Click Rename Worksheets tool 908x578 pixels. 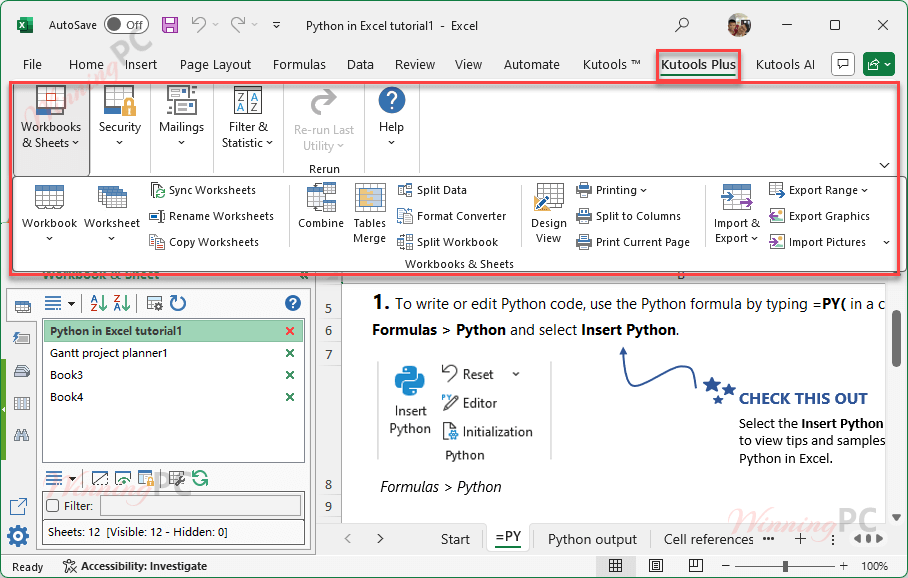click(x=211, y=216)
